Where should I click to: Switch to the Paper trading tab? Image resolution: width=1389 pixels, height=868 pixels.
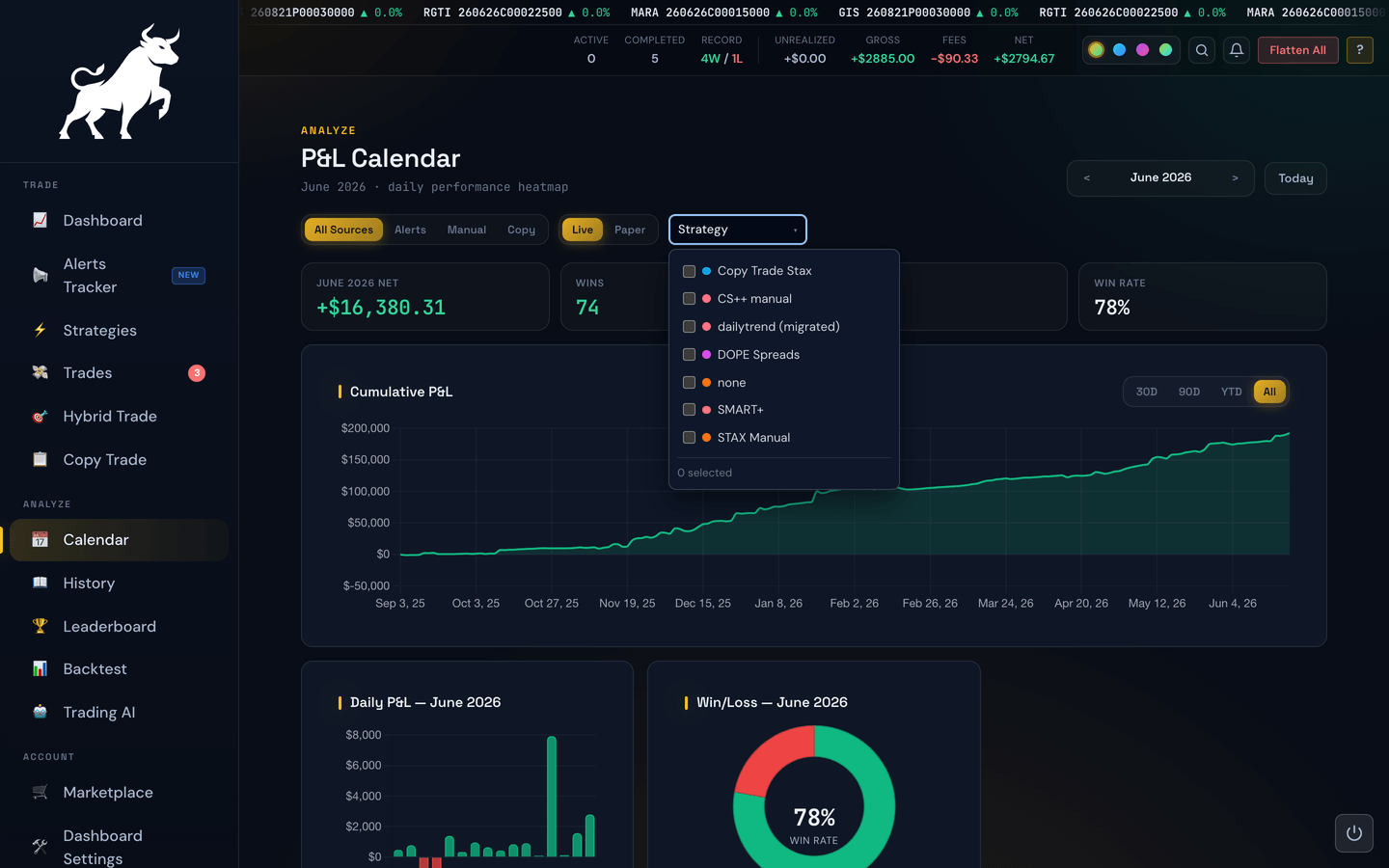tap(630, 230)
